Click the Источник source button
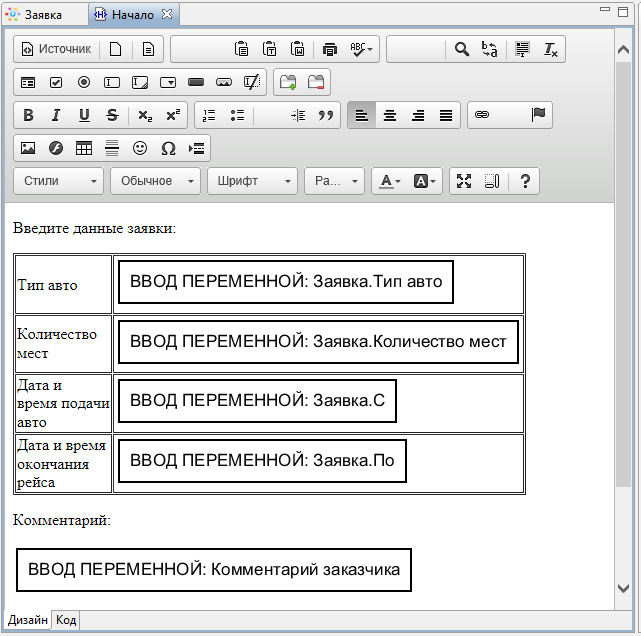Viewport: 641px width, 636px height. click(56, 49)
